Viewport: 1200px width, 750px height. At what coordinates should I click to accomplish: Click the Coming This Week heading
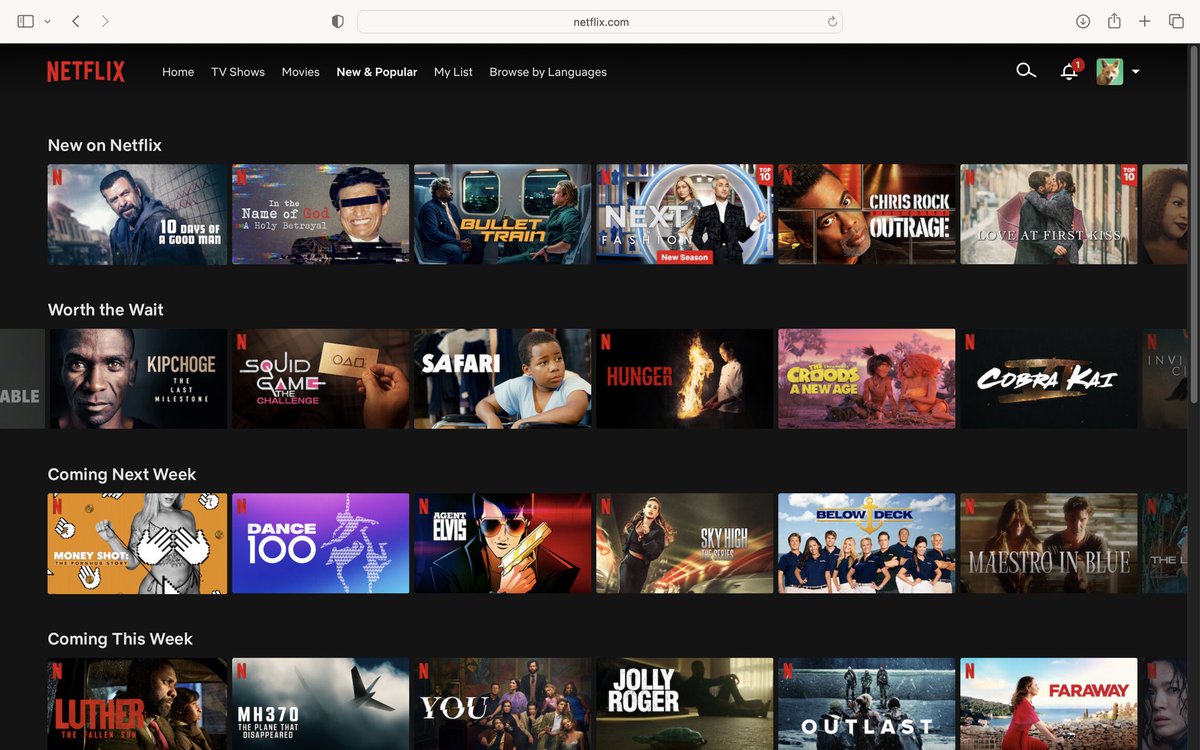[x=120, y=639]
